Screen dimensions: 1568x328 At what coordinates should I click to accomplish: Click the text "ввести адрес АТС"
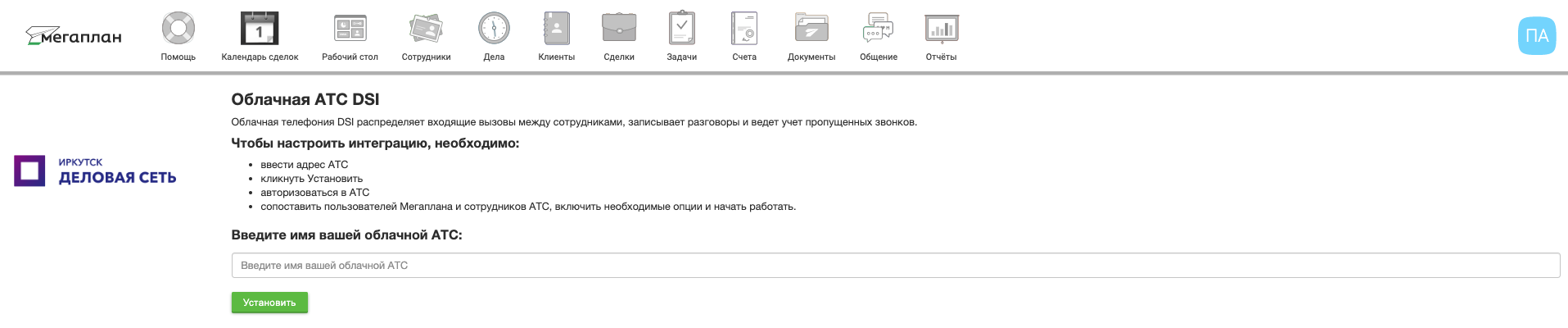[305, 165]
